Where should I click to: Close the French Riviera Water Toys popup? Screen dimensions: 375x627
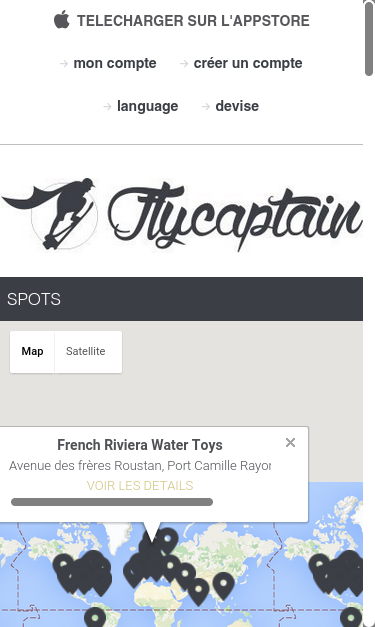[x=290, y=442]
